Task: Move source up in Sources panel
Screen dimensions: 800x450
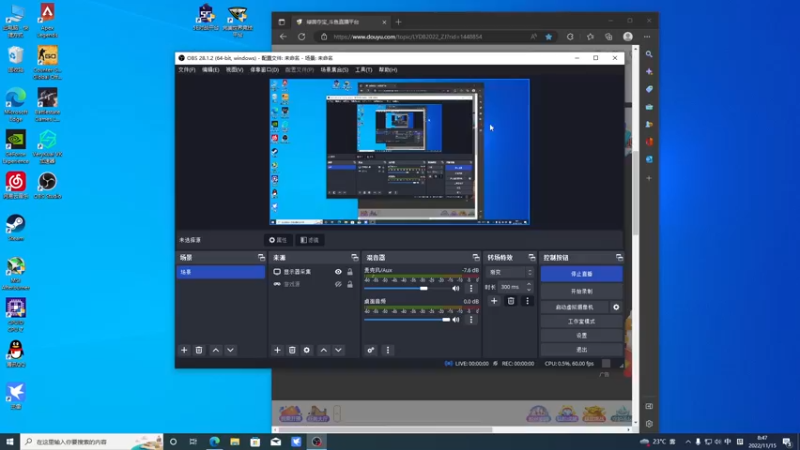Action: (x=323, y=350)
